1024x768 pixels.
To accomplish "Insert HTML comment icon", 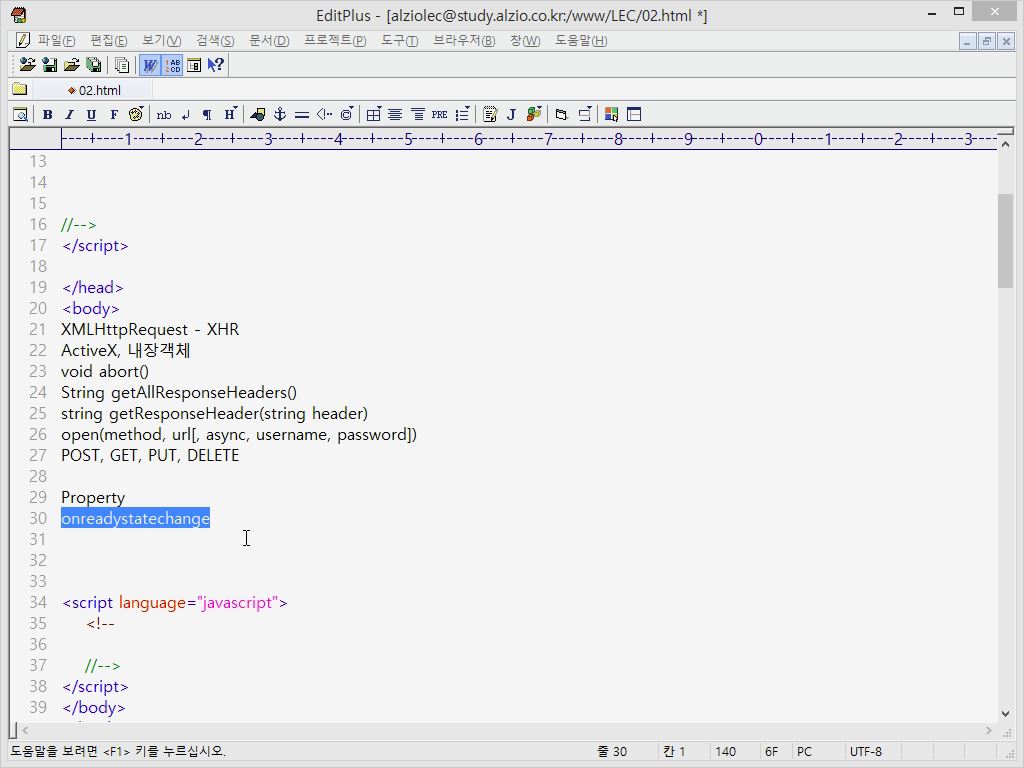I will coord(324,114).
